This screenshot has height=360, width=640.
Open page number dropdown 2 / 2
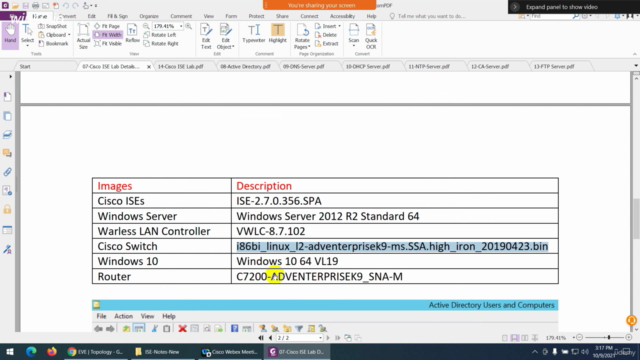[320, 338]
